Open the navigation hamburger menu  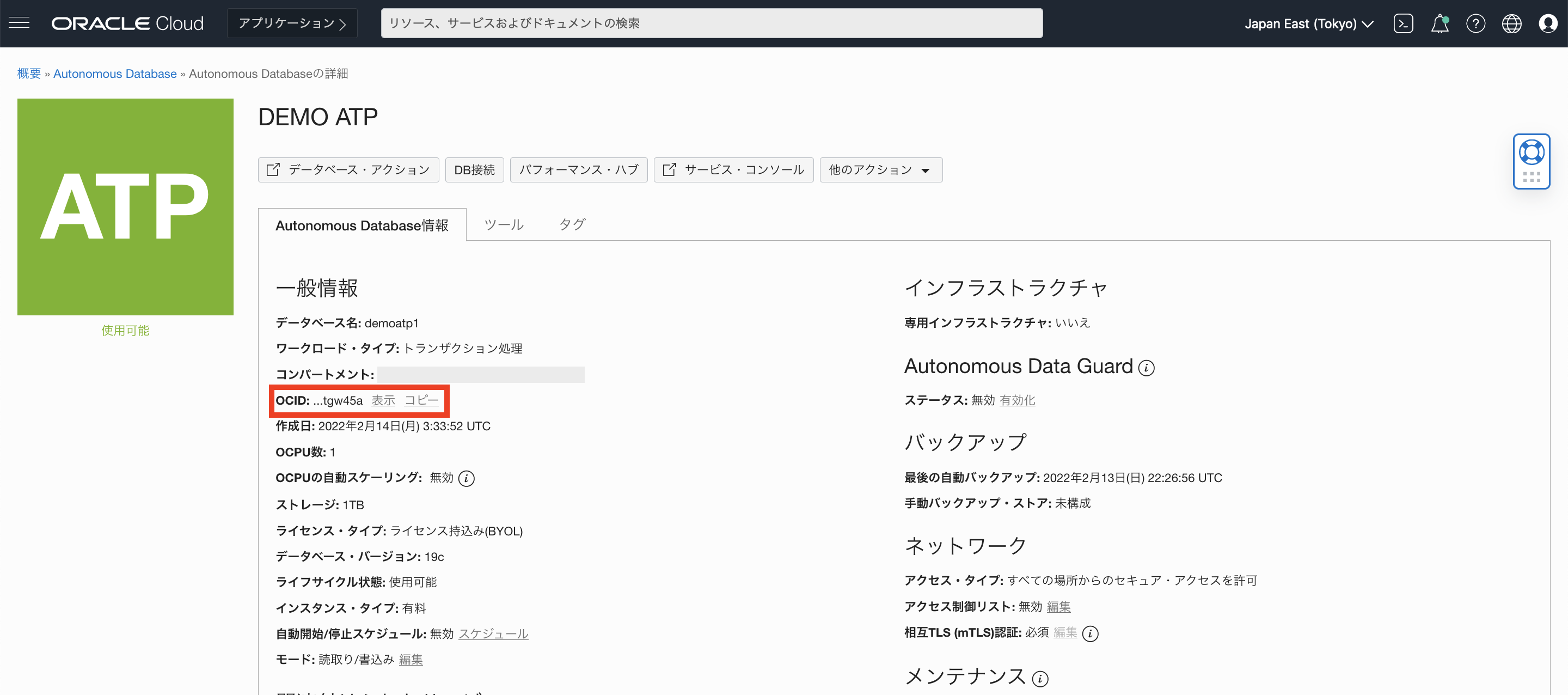(19, 22)
